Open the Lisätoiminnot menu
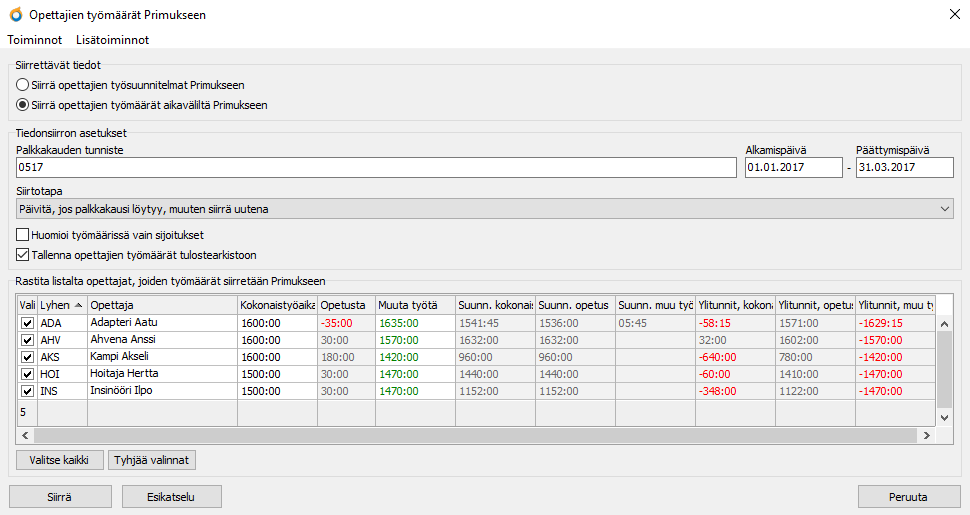The width and height of the screenshot is (970, 515). coord(112,40)
